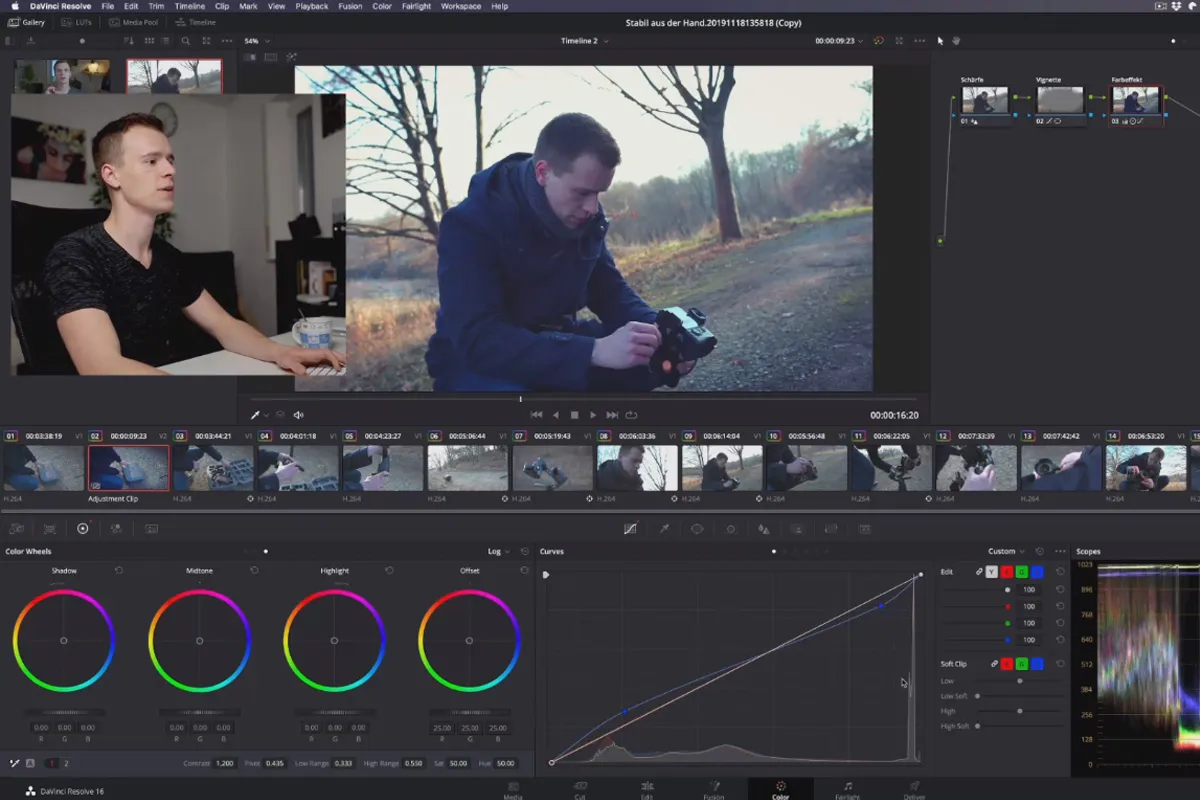Toggle the blue Edit curve channel
This screenshot has width=1200, height=800.
pos(1037,572)
